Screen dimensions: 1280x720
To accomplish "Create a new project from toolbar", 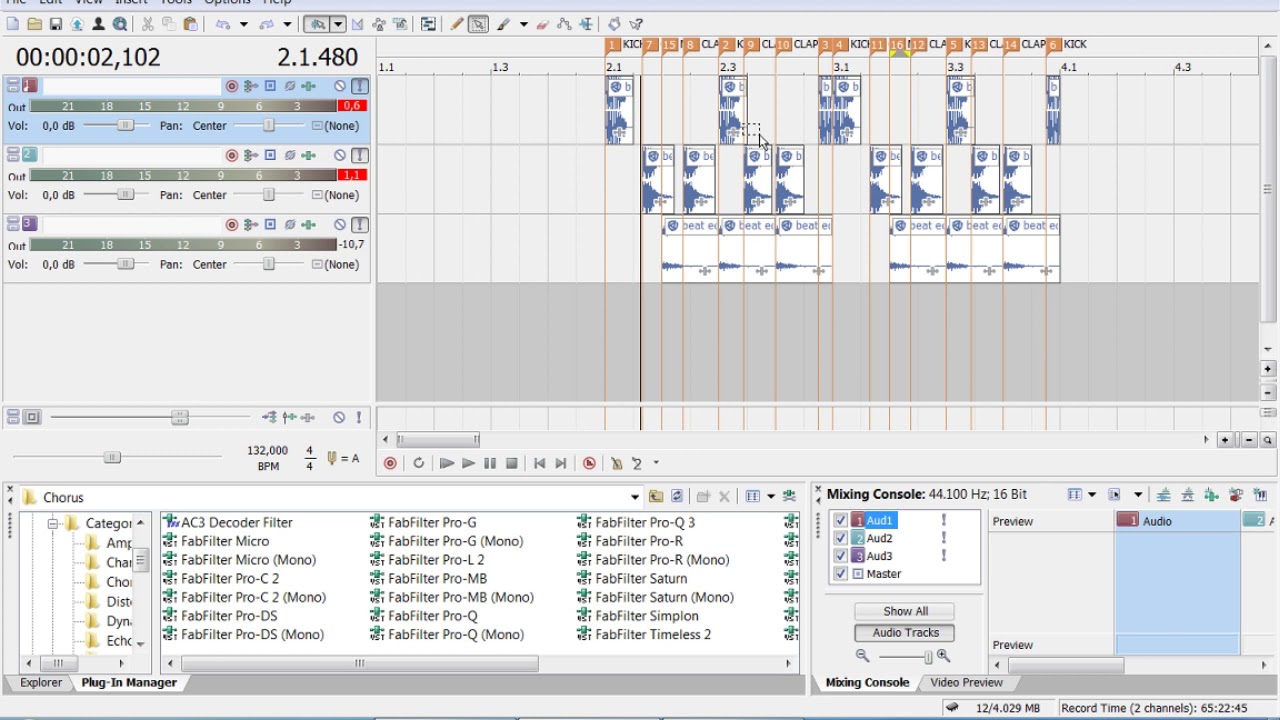I will (14, 24).
